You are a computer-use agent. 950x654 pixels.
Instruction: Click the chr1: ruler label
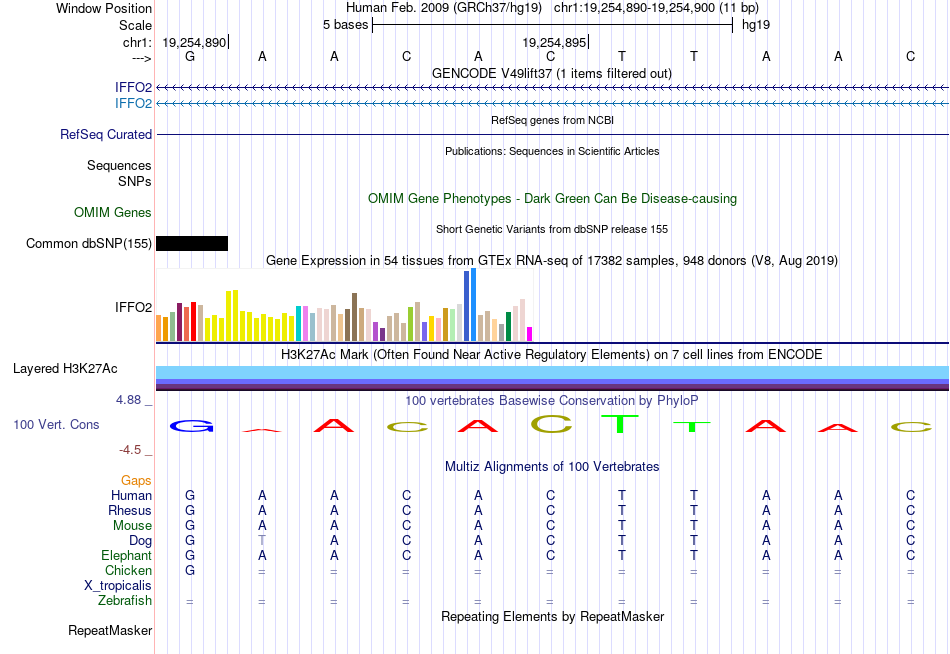[137, 42]
